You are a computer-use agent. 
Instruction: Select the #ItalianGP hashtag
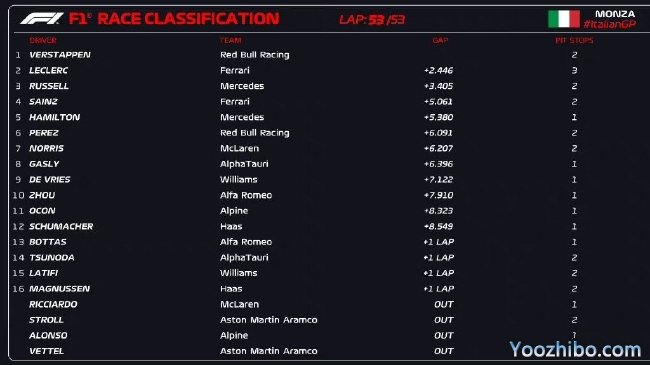click(x=609, y=24)
